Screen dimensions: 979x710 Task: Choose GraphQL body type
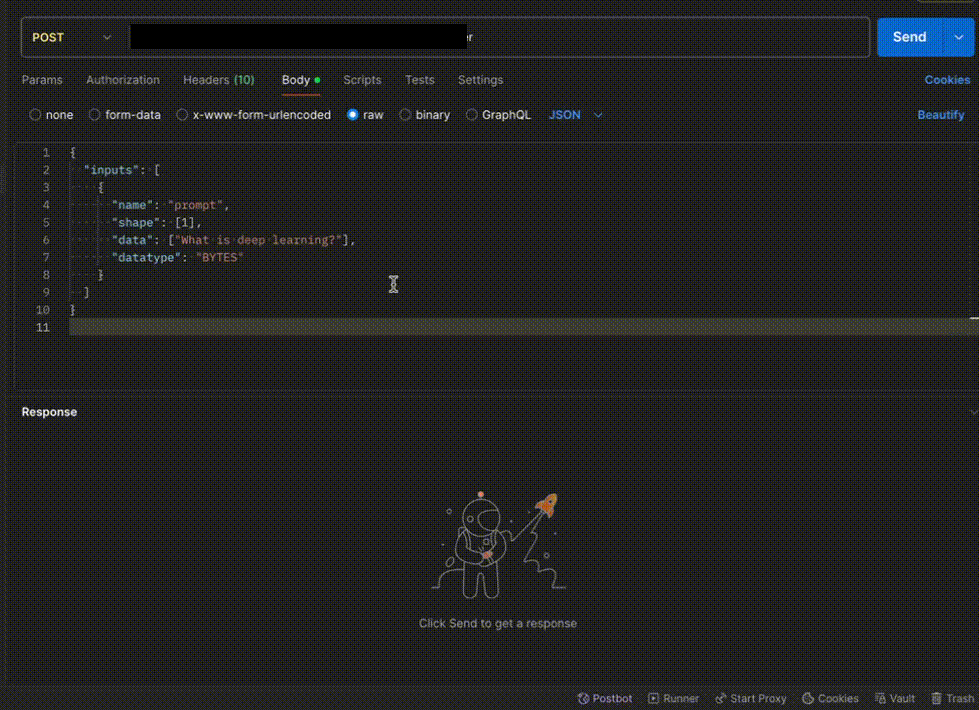[472, 115]
